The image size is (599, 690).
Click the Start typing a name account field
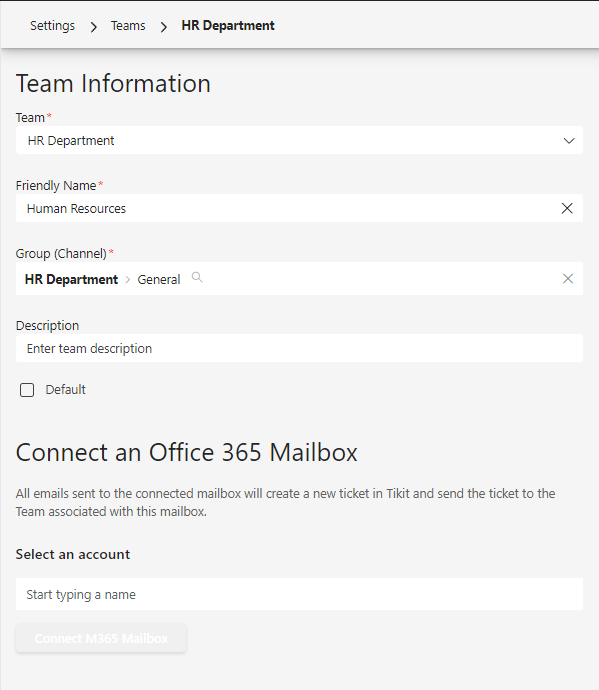tap(299, 594)
